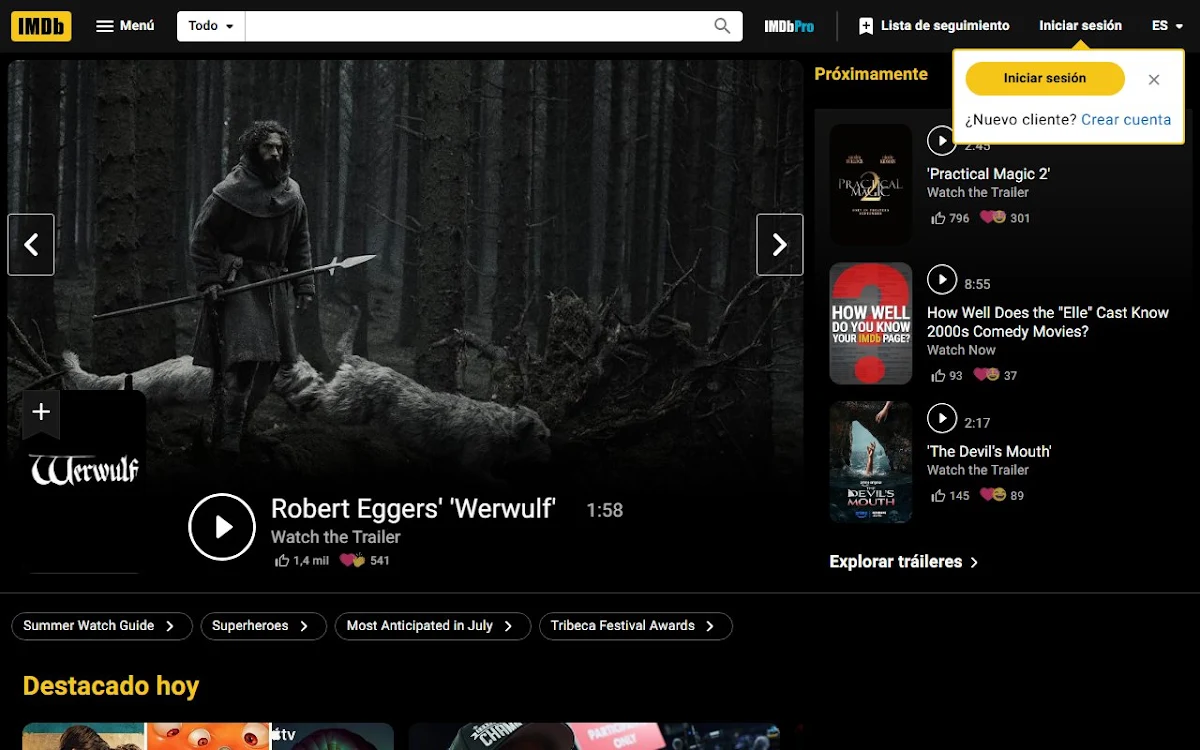Image resolution: width=1200 pixels, height=750 pixels.
Task: Go to previous featured trailer slide
Action: (31, 244)
